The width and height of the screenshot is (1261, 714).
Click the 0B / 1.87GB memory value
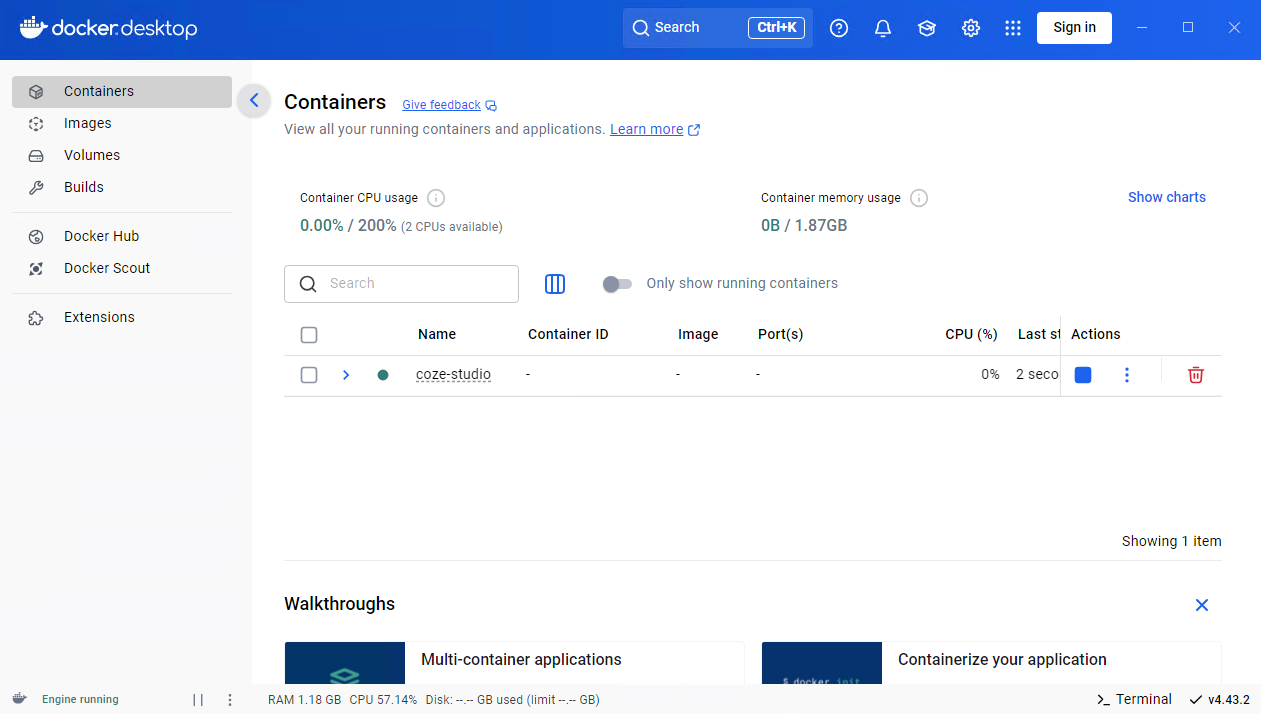pyautogui.click(x=804, y=226)
